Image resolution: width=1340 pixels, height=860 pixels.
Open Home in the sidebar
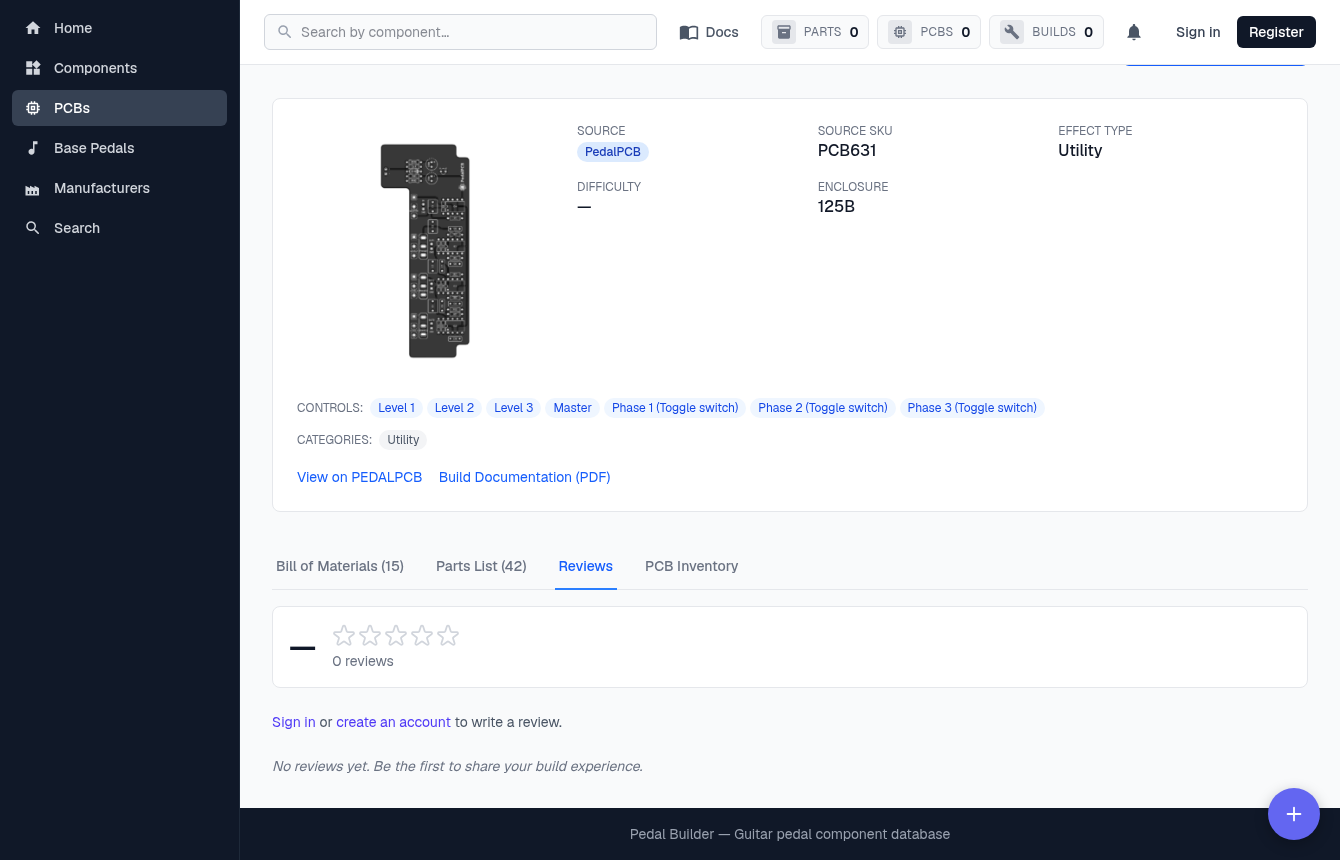pos(119,28)
